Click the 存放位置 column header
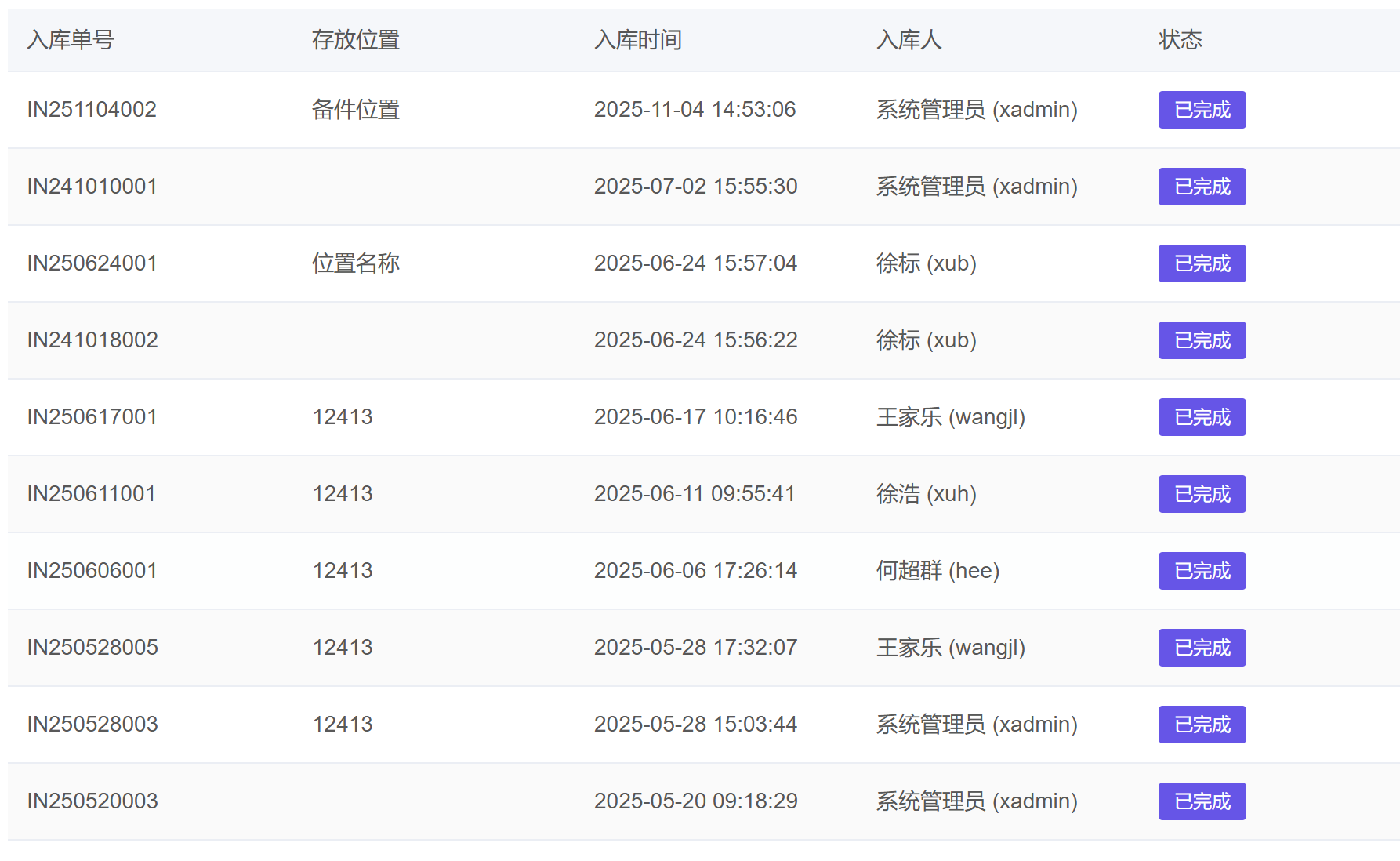This screenshot has height=861, width=1400. (355, 40)
